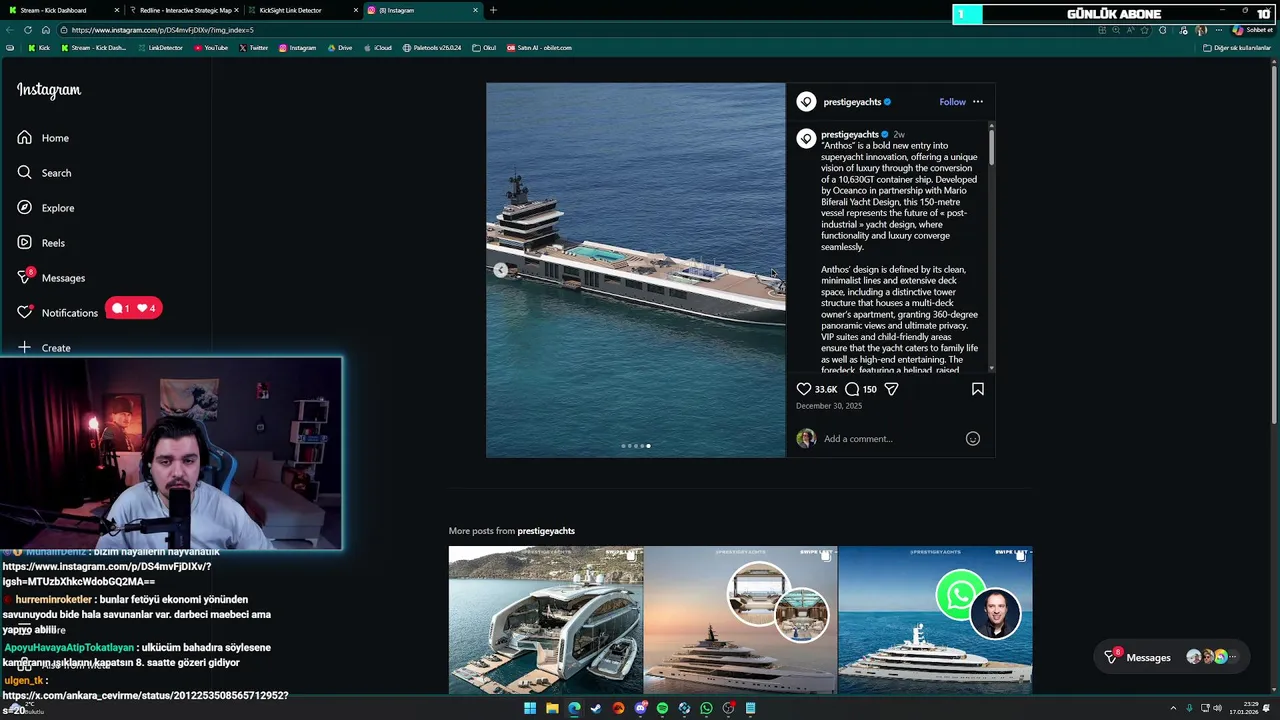Expand Diğer sık kullanılanlar folder
Screen dimensions: 1280x720
coord(1237,48)
